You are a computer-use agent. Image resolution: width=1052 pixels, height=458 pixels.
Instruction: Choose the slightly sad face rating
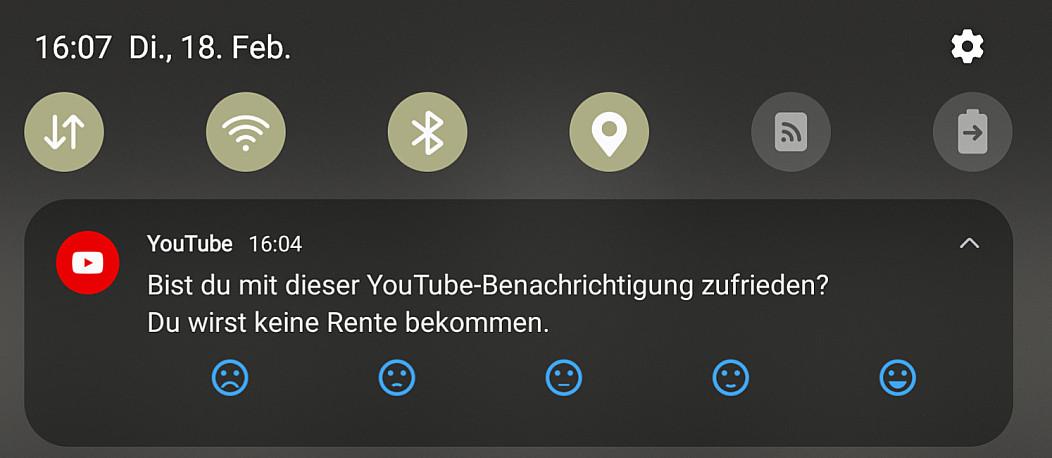click(x=397, y=378)
